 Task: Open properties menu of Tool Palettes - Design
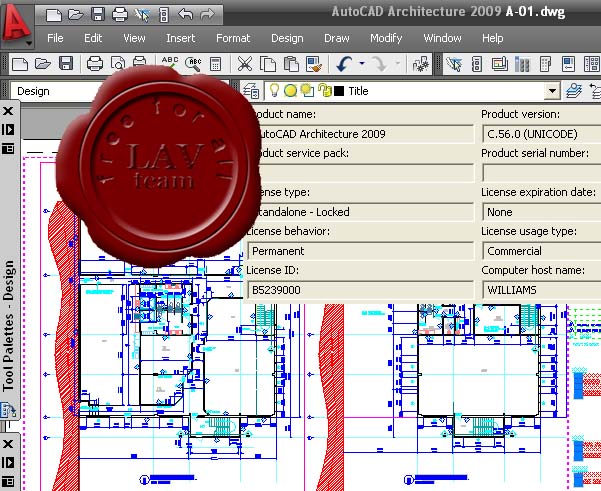(8, 148)
